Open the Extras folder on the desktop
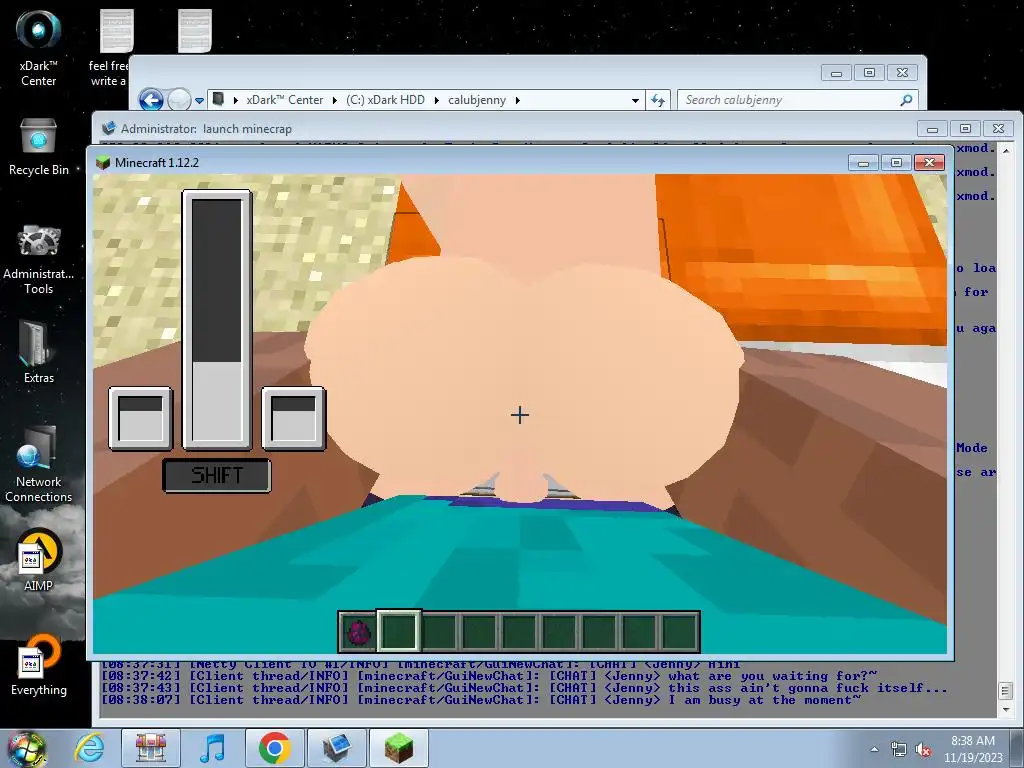1024x768 pixels. [39, 351]
